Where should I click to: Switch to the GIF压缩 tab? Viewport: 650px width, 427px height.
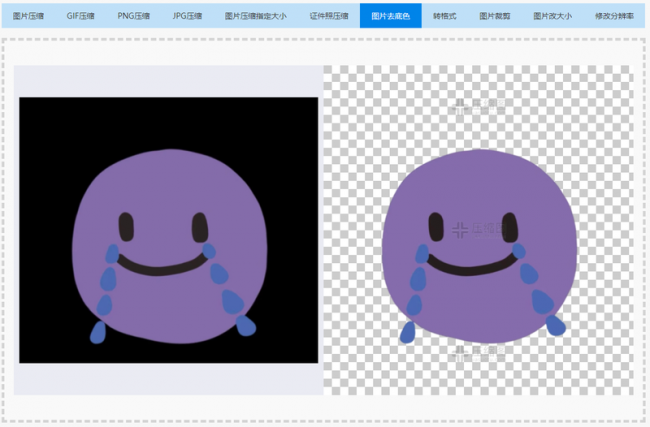point(80,16)
